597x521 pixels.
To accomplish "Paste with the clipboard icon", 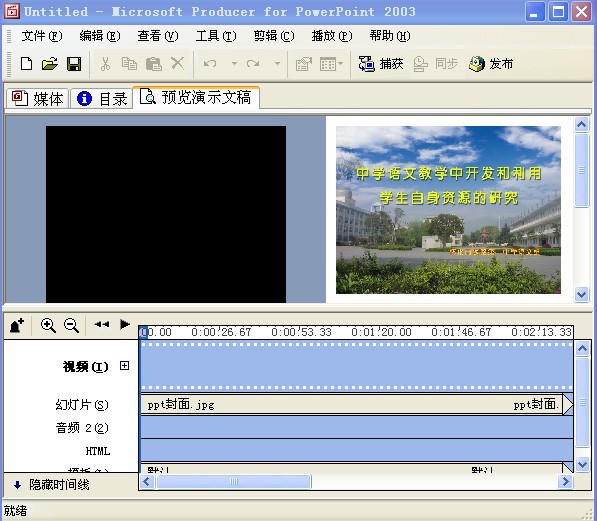I will [x=154, y=64].
